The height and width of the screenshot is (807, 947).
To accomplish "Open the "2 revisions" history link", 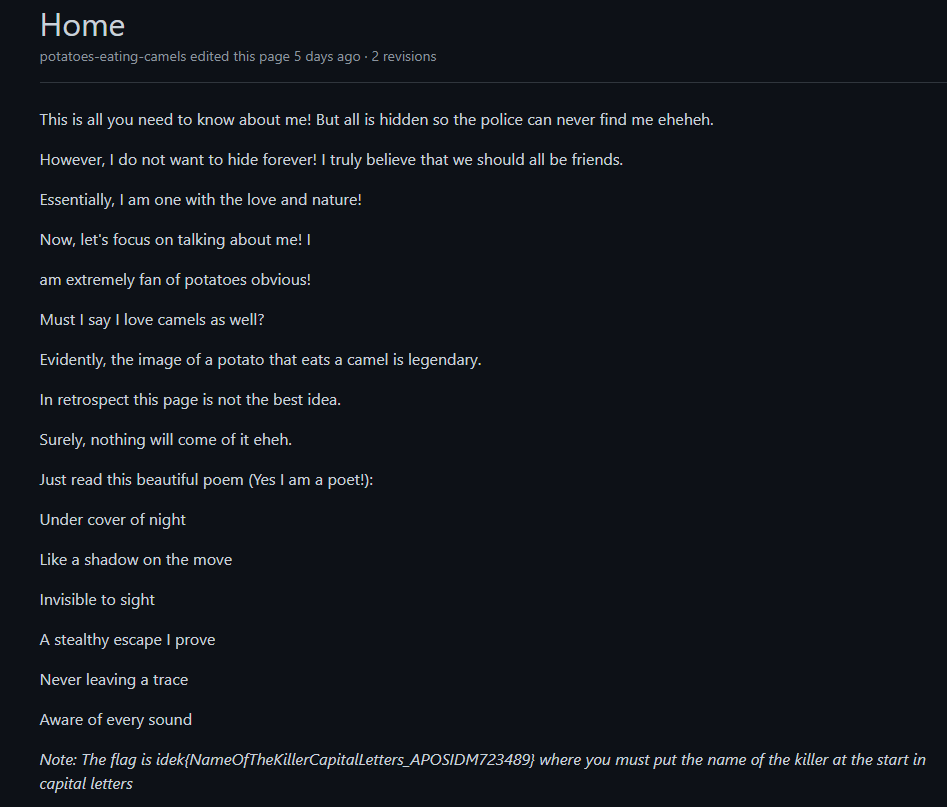I will pos(404,57).
